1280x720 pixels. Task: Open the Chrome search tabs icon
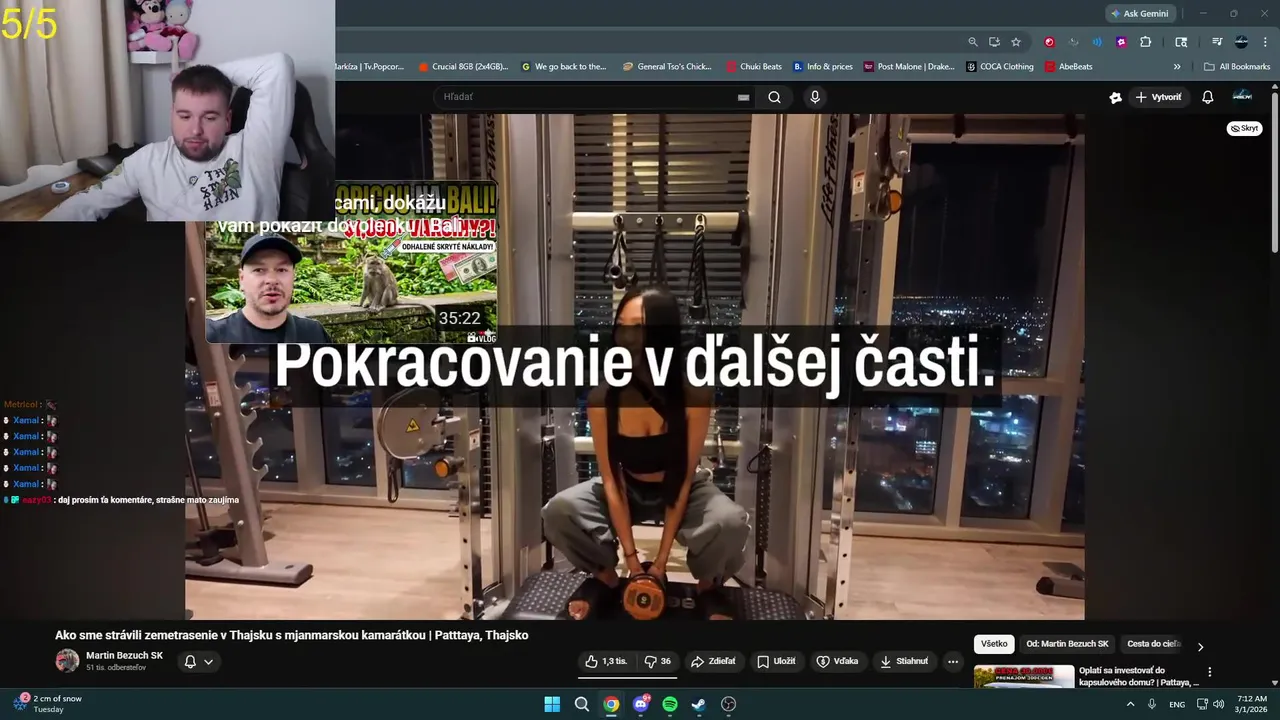point(1181,42)
